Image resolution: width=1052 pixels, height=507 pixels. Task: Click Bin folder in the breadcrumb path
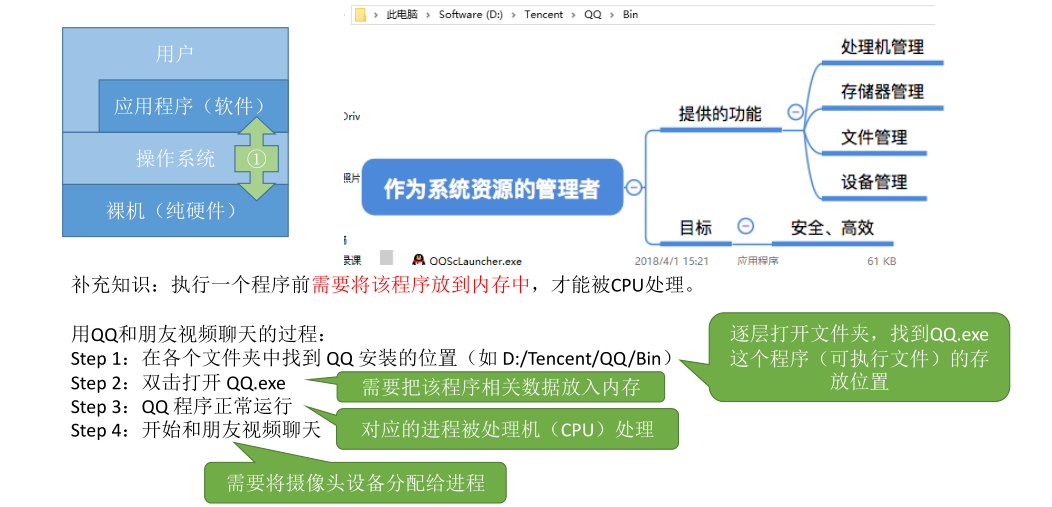click(630, 15)
